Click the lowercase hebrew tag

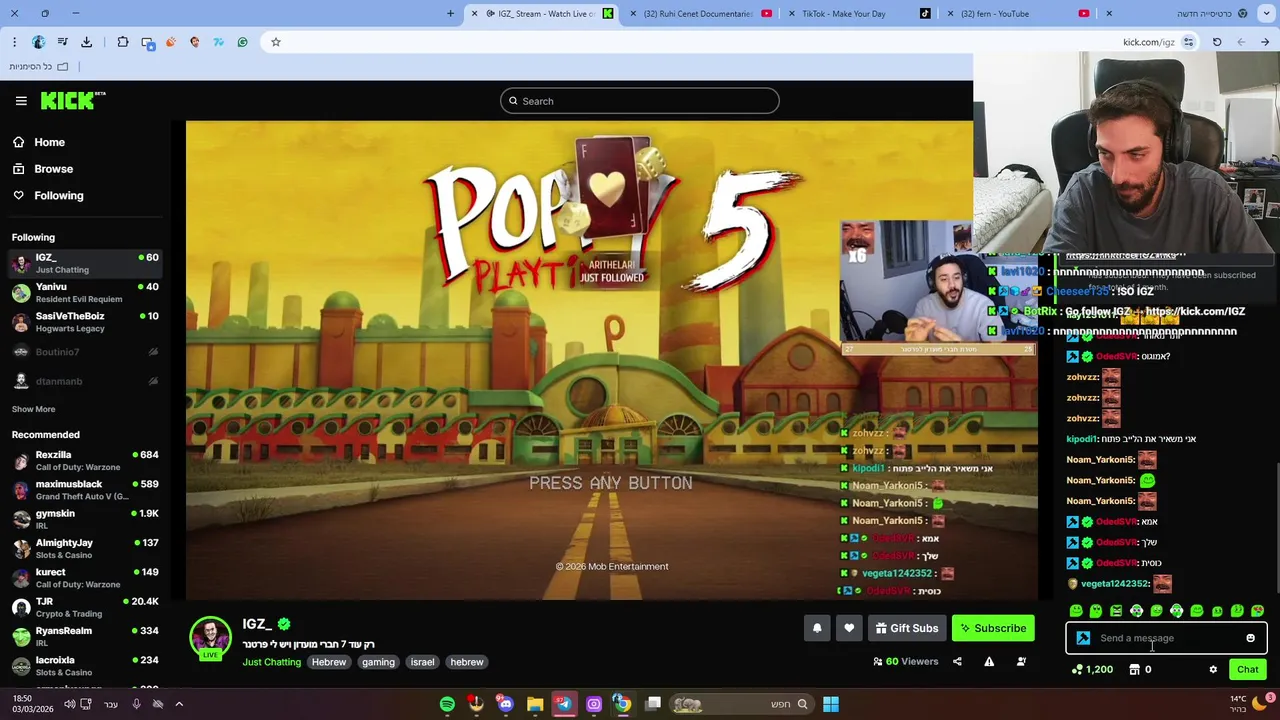[466, 662]
